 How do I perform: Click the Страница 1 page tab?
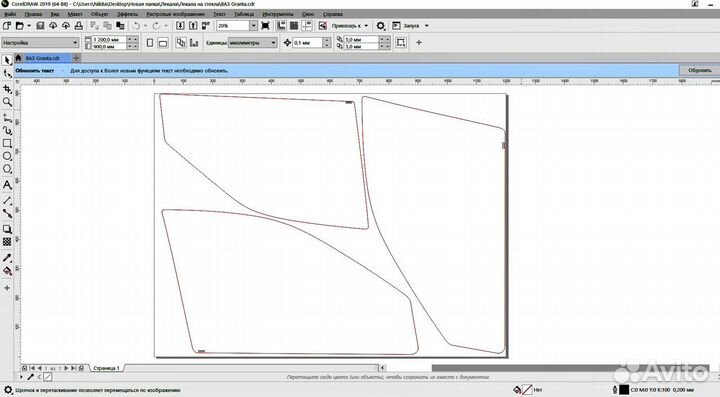click(106, 368)
